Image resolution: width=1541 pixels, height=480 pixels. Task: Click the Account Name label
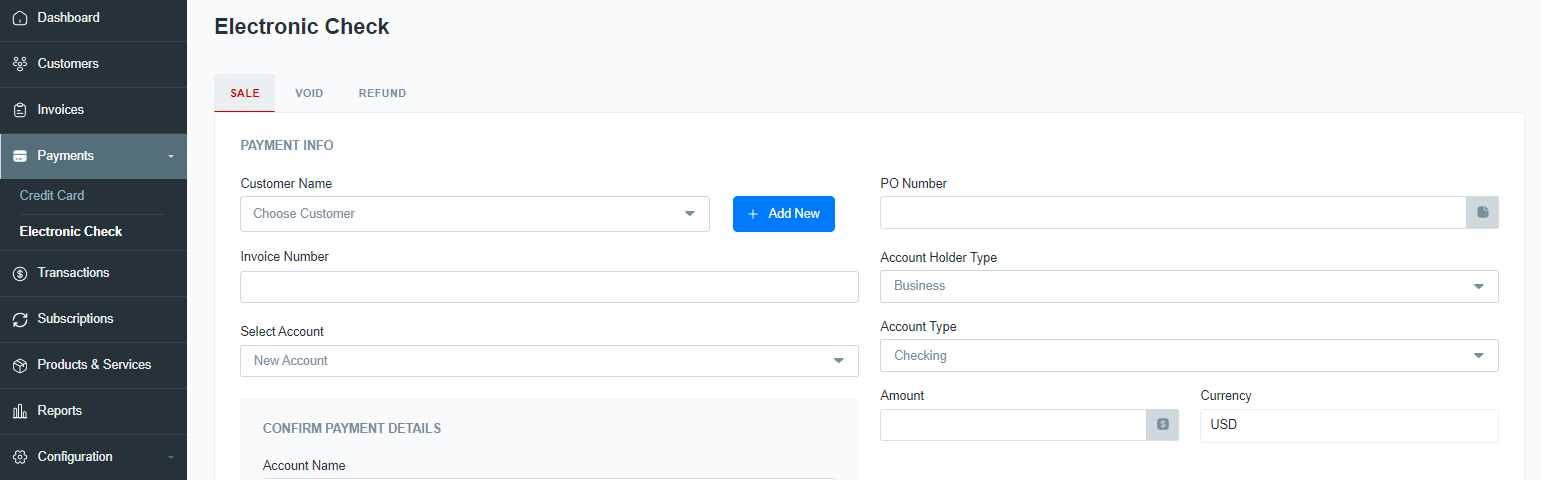coord(304,466)
